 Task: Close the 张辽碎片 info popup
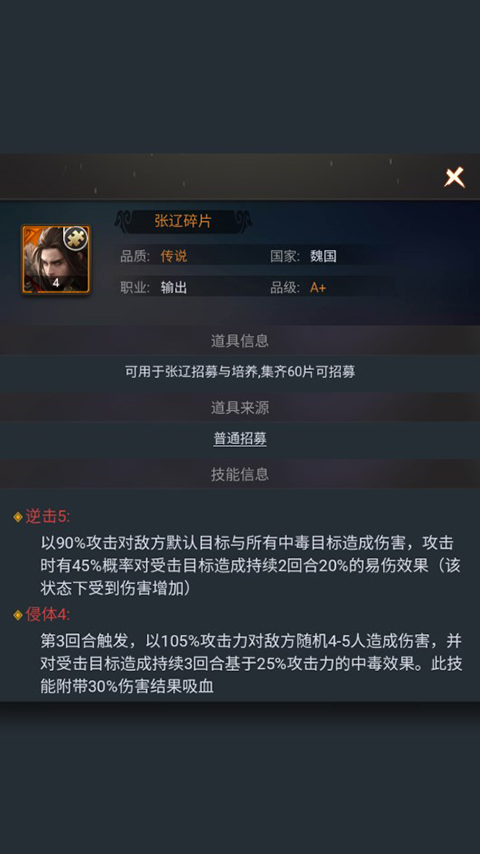[x=454, y=178]
